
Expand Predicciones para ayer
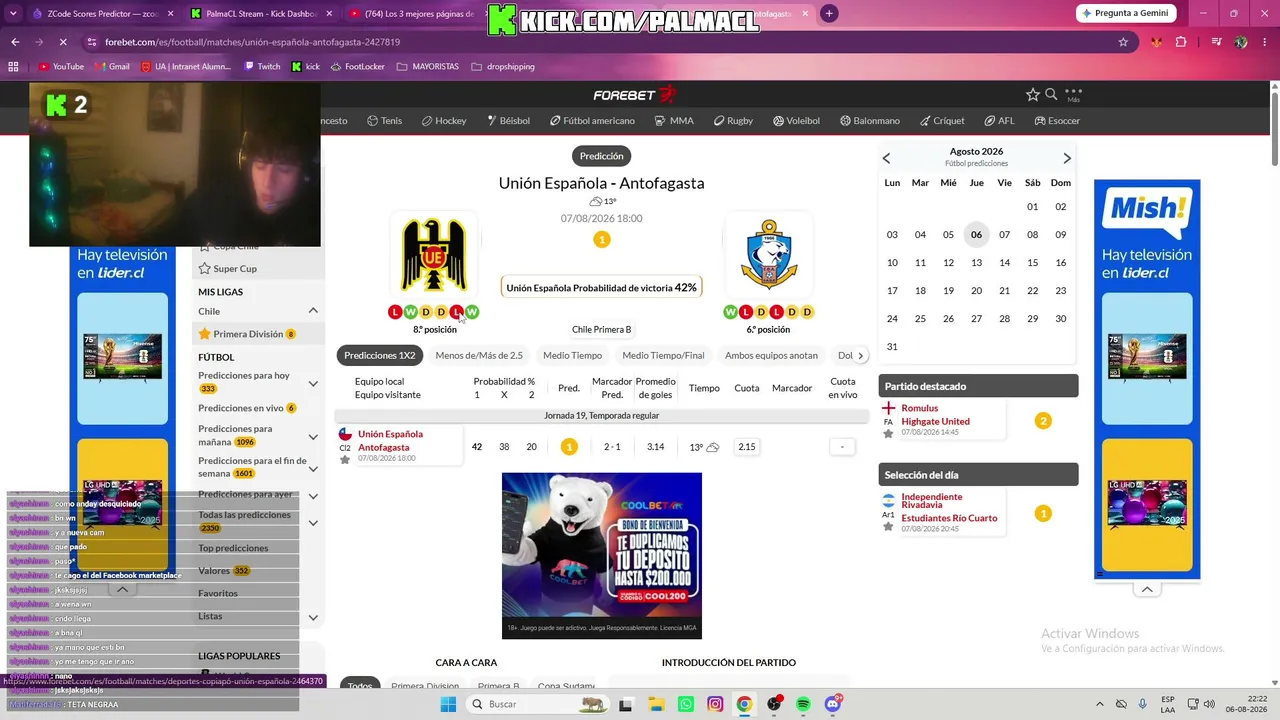click(x=313, y=496)
